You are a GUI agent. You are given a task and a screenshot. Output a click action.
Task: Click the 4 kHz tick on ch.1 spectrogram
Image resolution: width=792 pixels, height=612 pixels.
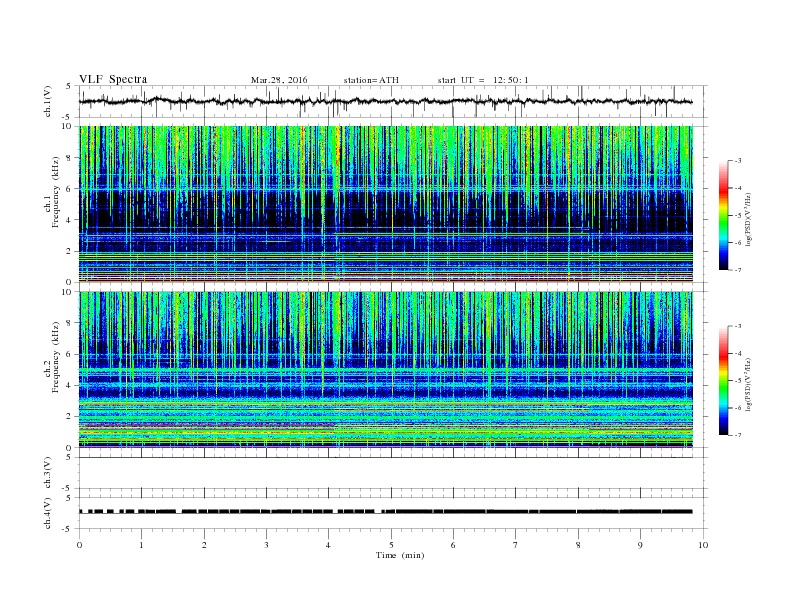click(x=69, y=220)
